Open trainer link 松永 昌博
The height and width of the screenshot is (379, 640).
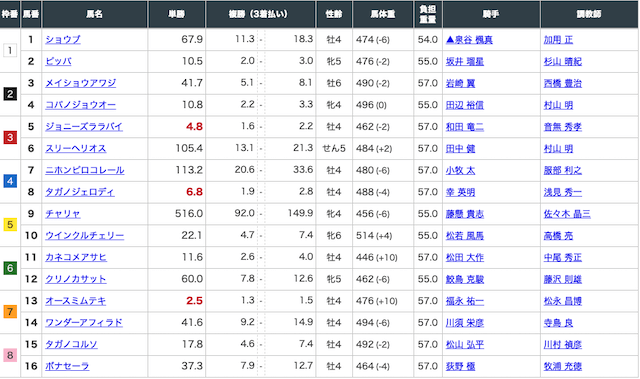[x=562, y=301]
